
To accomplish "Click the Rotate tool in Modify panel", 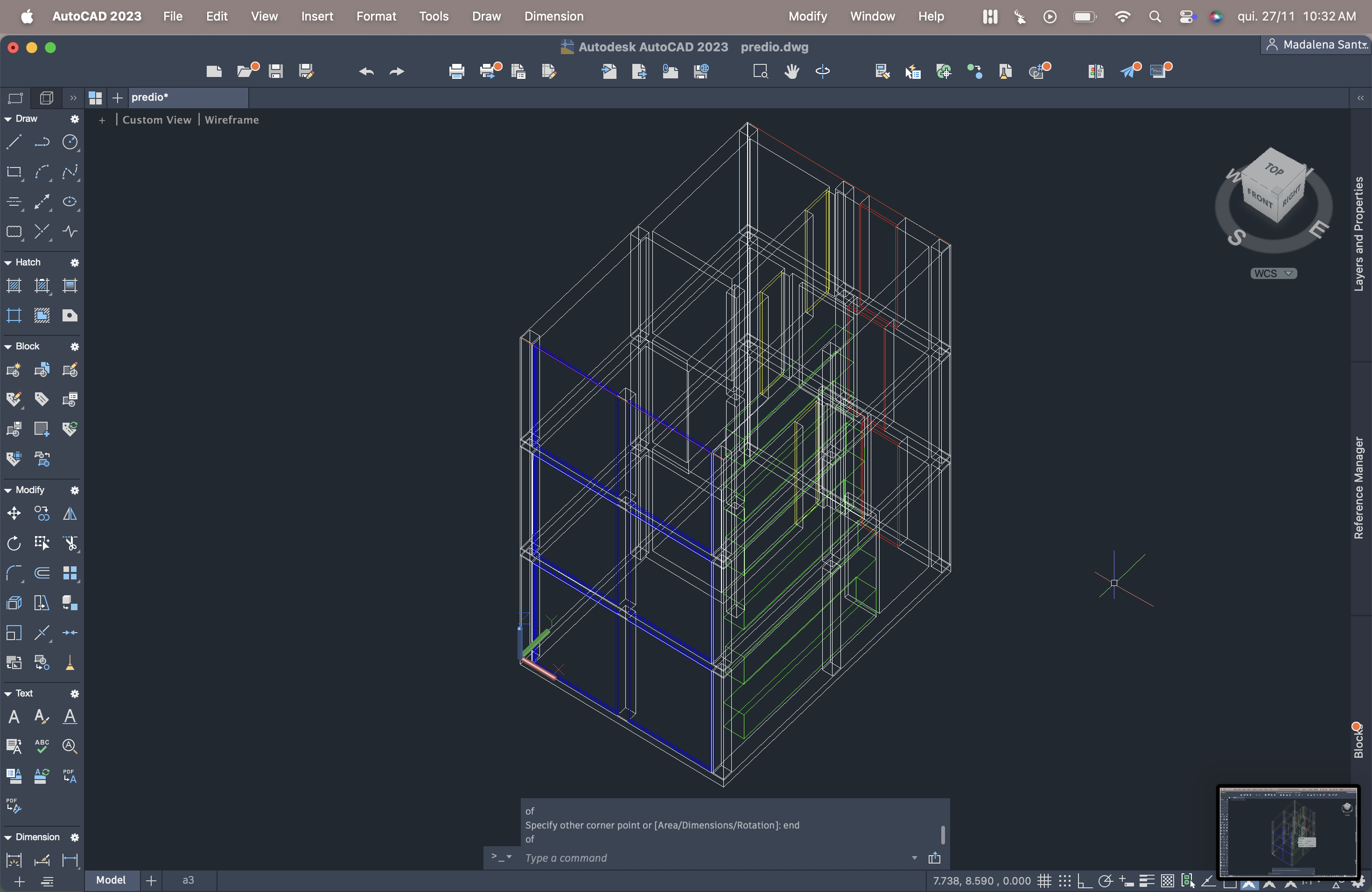I will tap(14, 544).
